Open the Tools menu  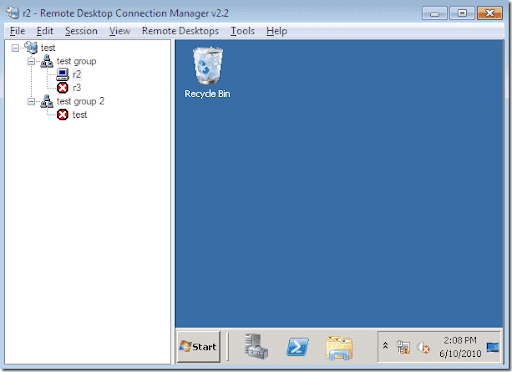[243, 31]
